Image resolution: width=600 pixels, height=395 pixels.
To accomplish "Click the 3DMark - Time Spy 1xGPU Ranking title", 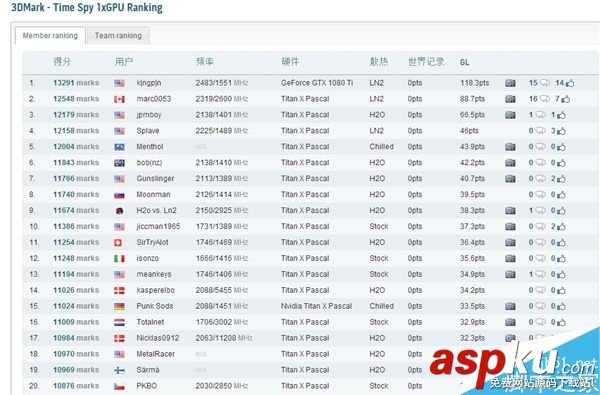I will 87,8.
